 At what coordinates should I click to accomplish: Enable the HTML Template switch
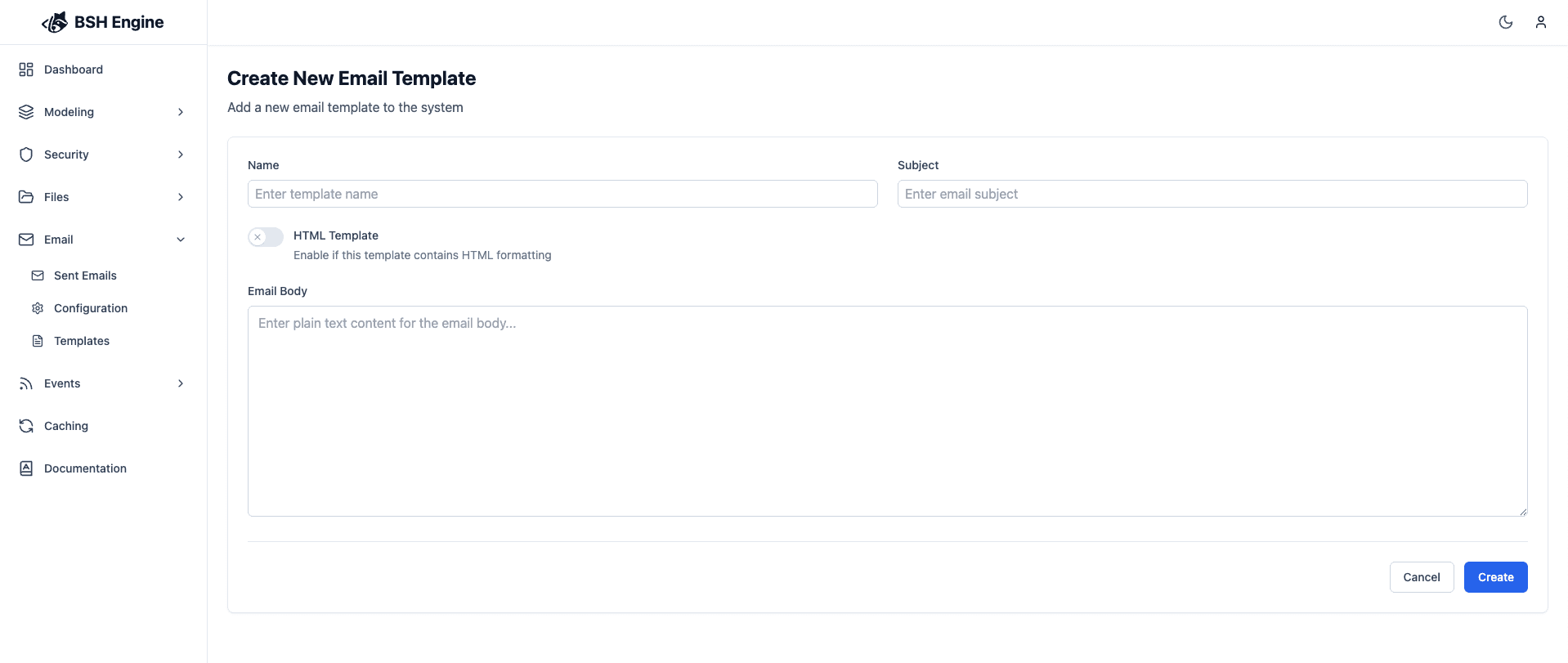tap(265, 236)
